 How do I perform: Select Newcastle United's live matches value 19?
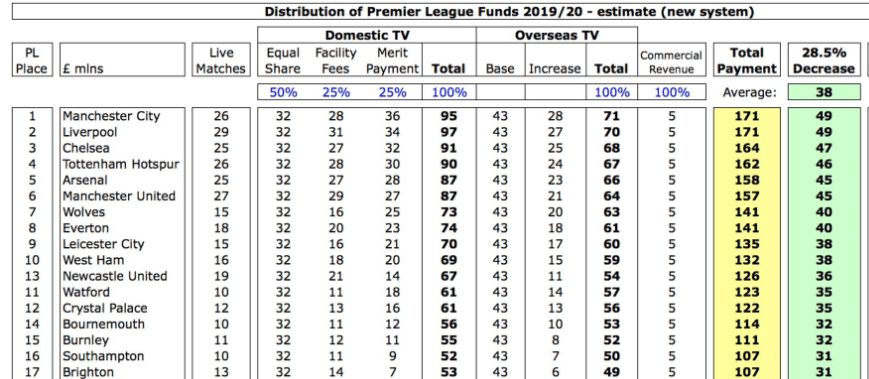221,276
